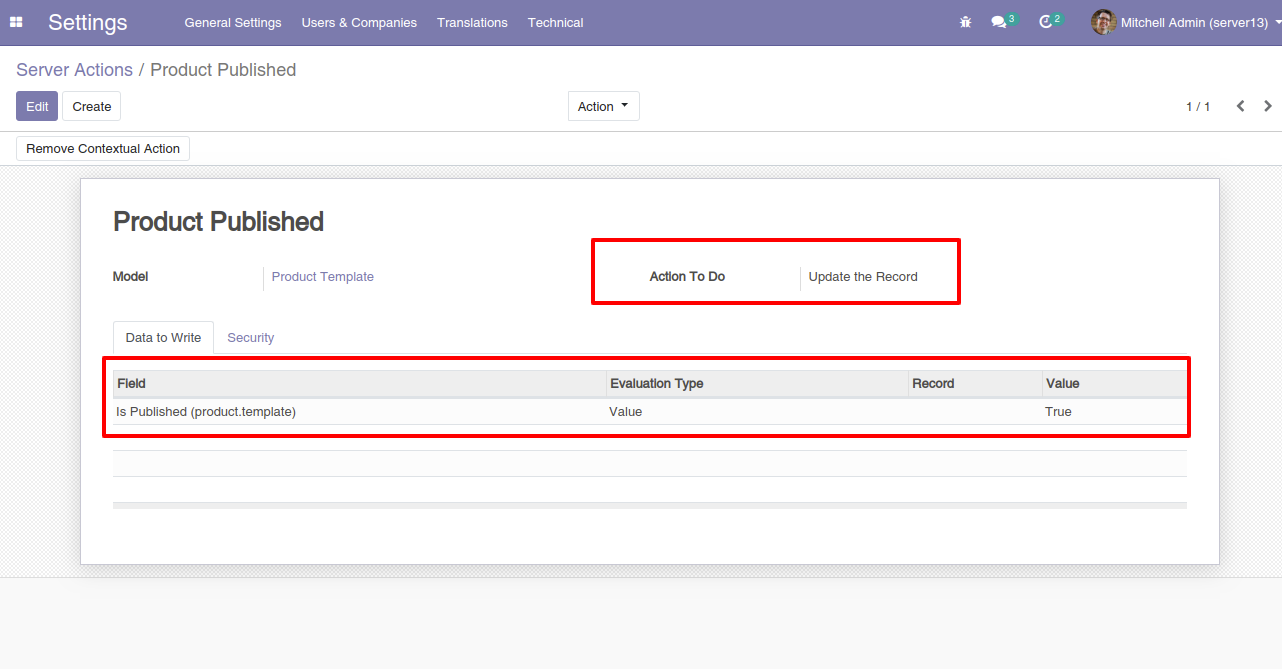Screen dimensions: 1282x669
Task: Open the conversations message icon
Action: (998, 22)
